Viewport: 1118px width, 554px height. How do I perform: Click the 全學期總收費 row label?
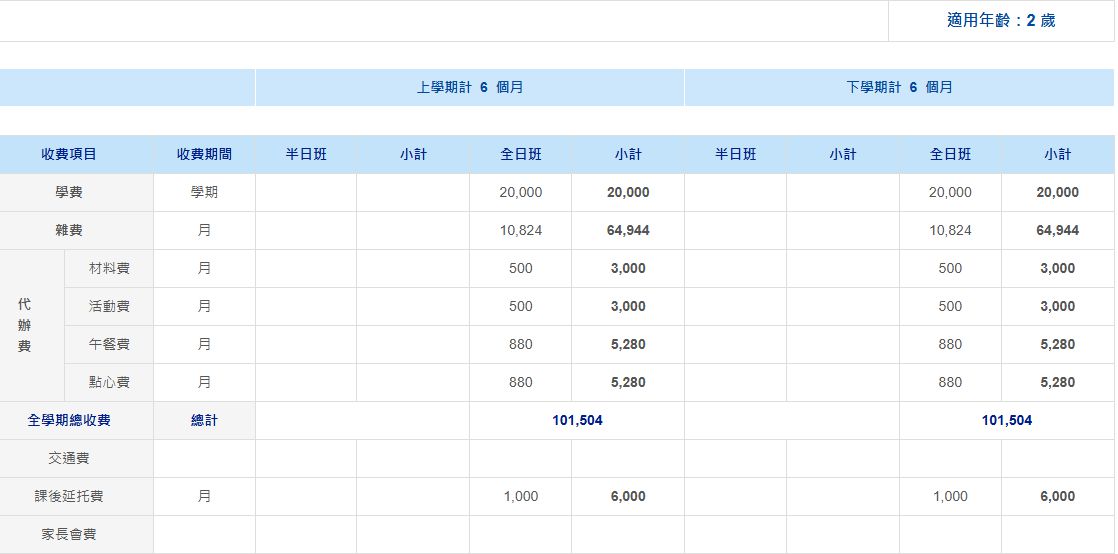[x=69, y=420]
